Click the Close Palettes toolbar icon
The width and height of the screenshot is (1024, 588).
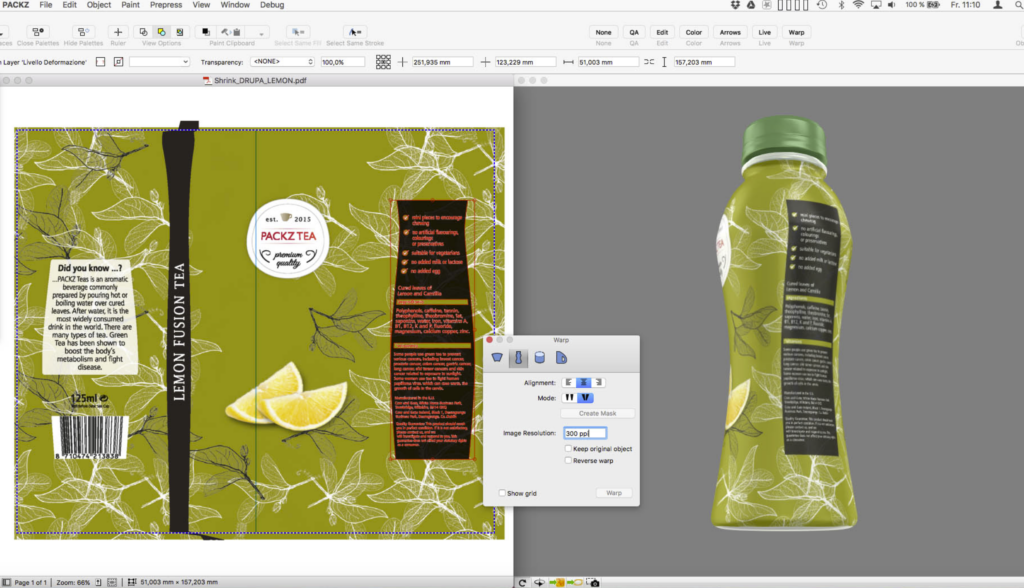38,33
